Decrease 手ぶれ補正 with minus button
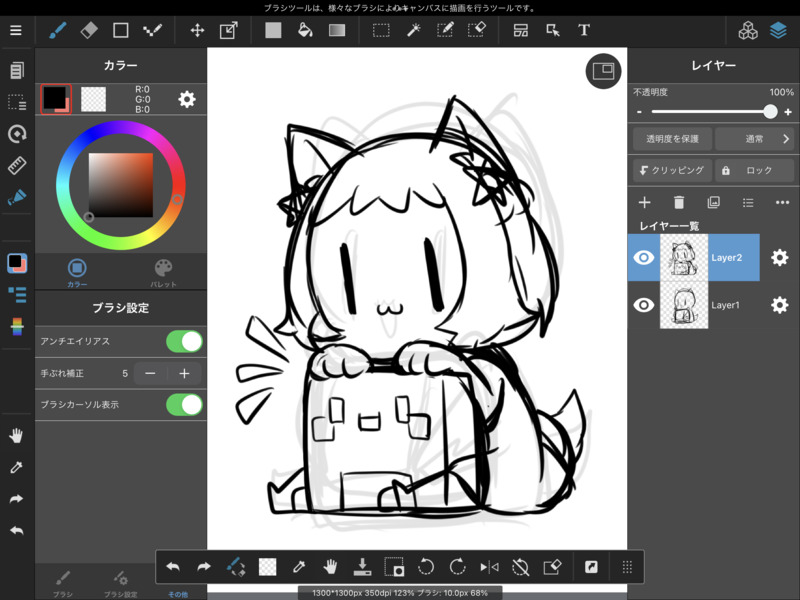The height and width of the screenshot is (600, 800). click(150, 373)
